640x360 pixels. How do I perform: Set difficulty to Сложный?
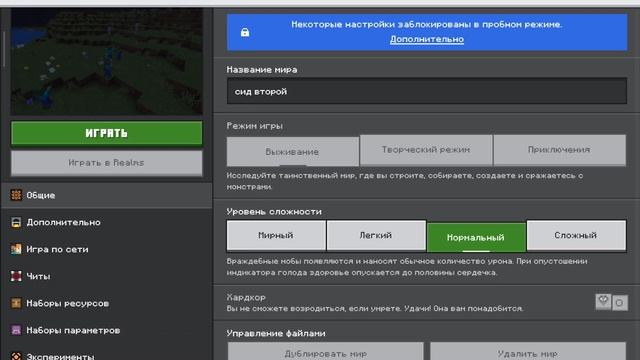tap(576, 235)
